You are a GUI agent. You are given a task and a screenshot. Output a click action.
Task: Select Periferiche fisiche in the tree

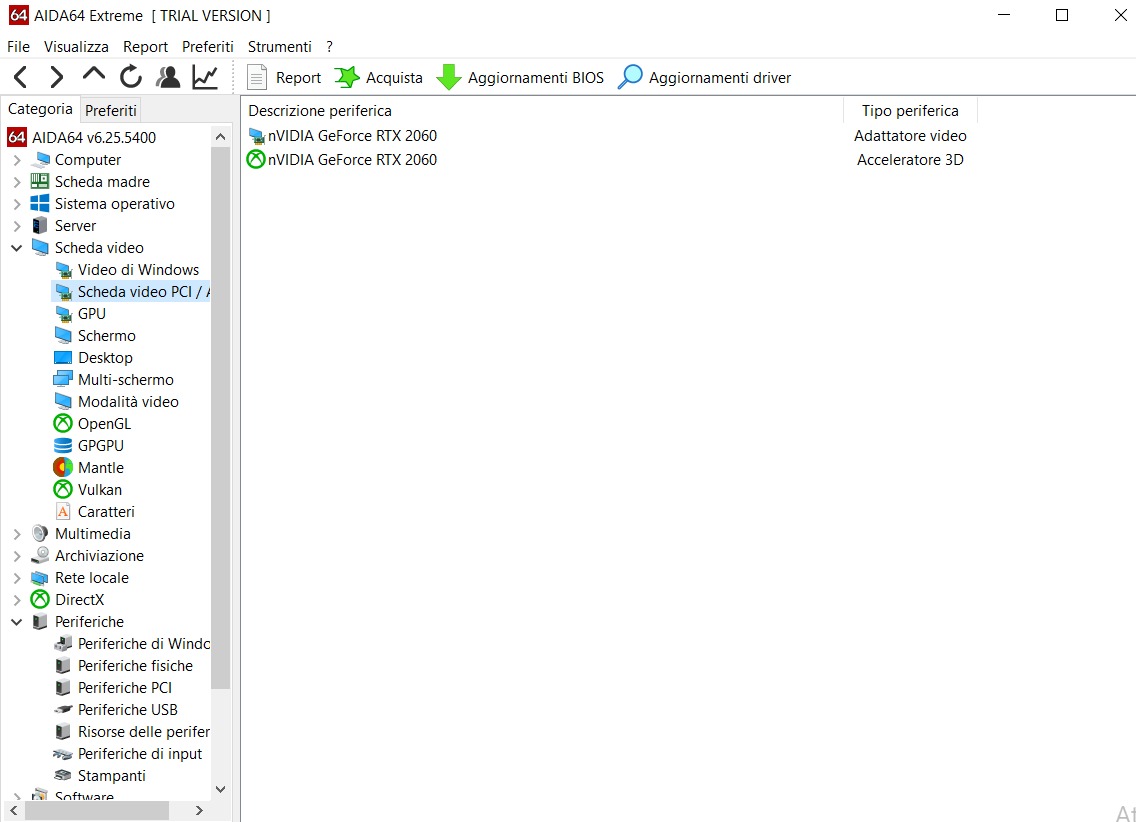[135, 666]
